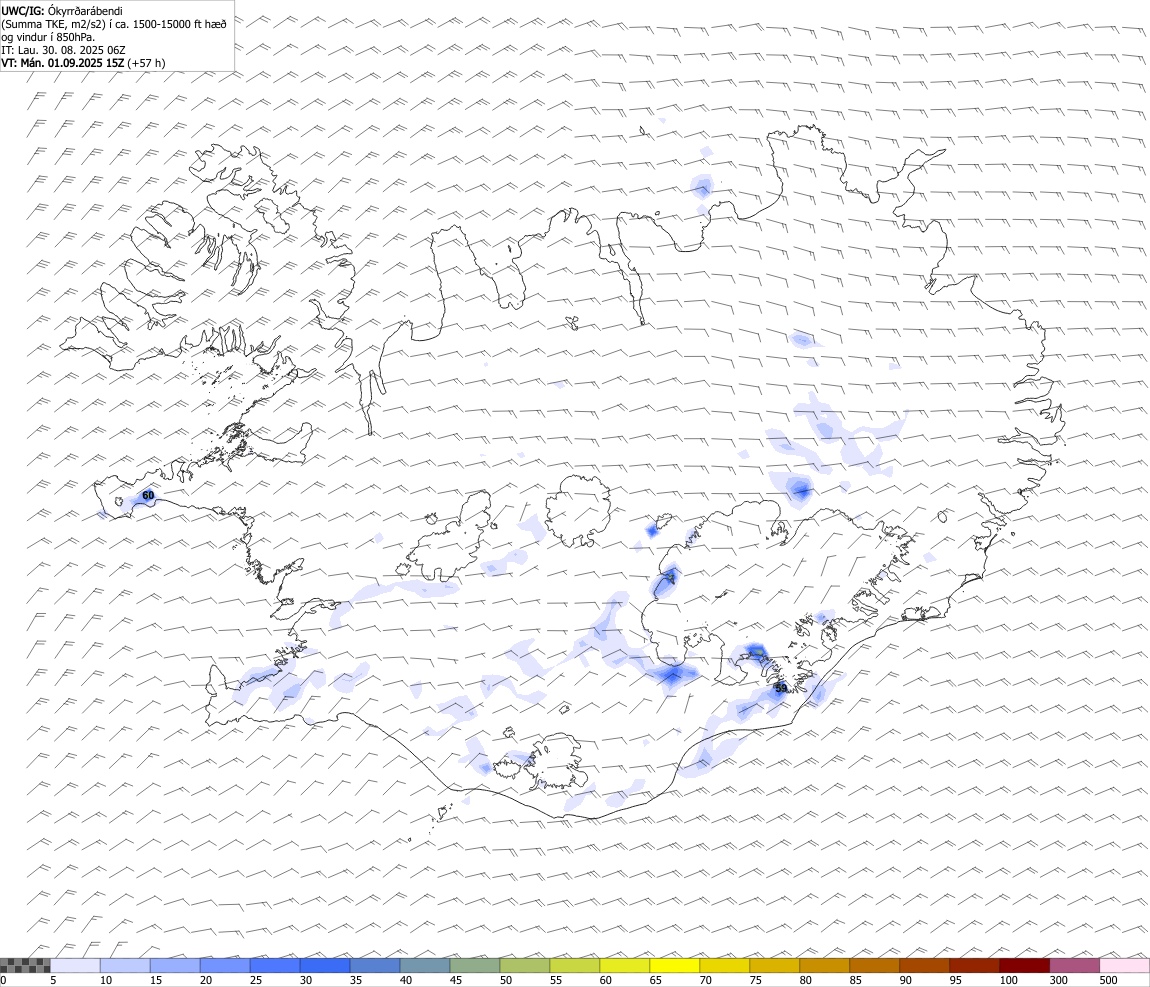Screen dimensions: 1150x987
Task: Pick the 55–60 yellow-green legend swatch
Action: (575, 965)
